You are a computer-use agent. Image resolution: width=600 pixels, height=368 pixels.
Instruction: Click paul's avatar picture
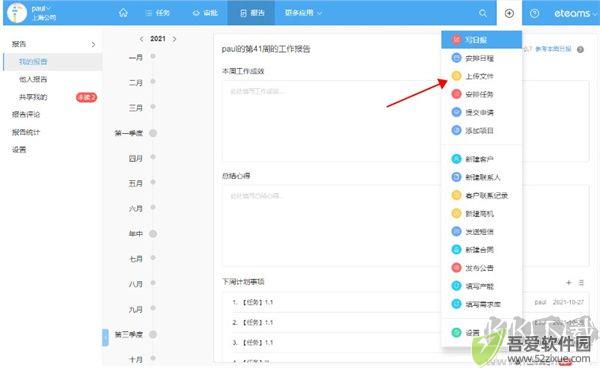[x=17, y=13]
